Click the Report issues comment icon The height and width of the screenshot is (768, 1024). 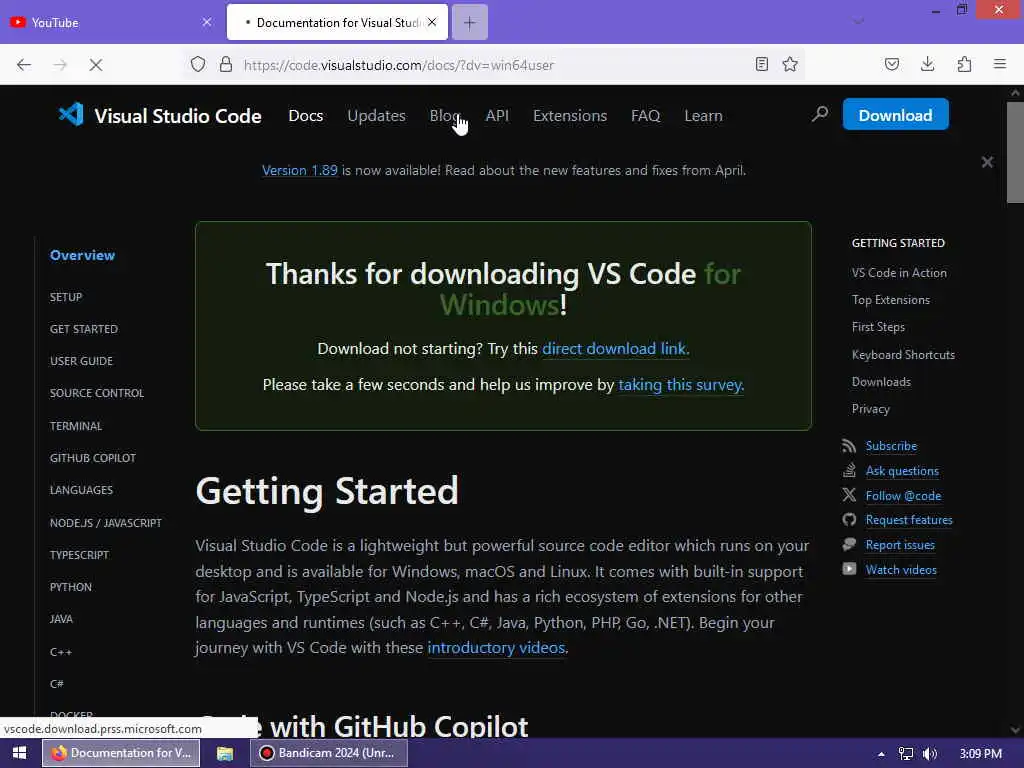[849, 544]
